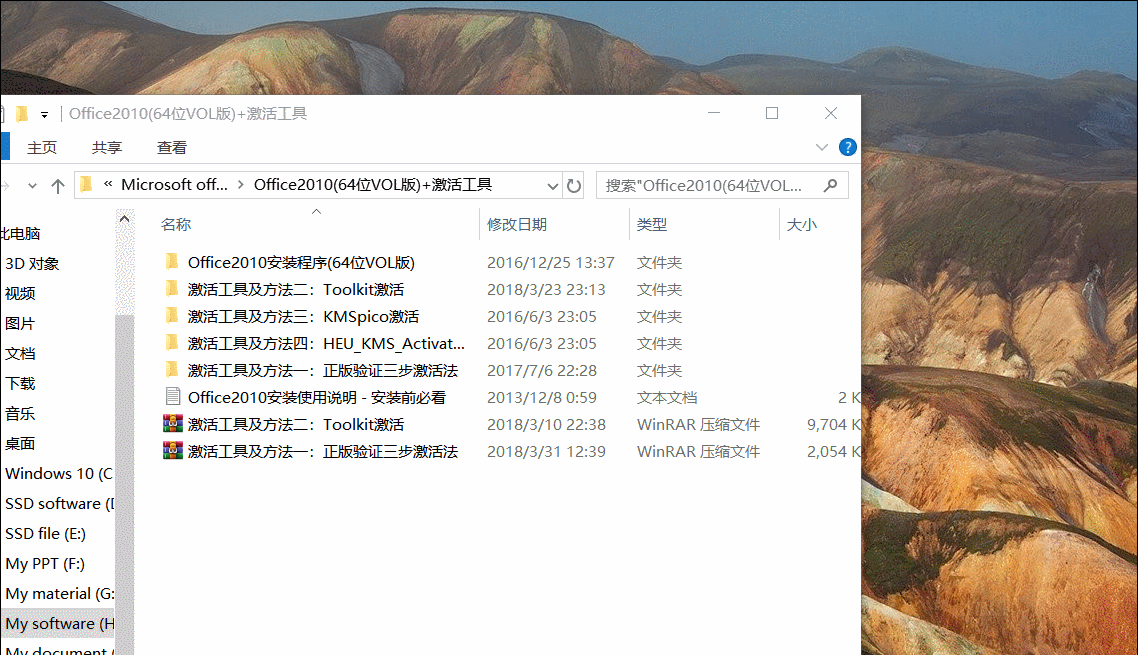Expand the ribbon with the chevron
This screenshot has width=1138, height=655.
pos(822,147)
